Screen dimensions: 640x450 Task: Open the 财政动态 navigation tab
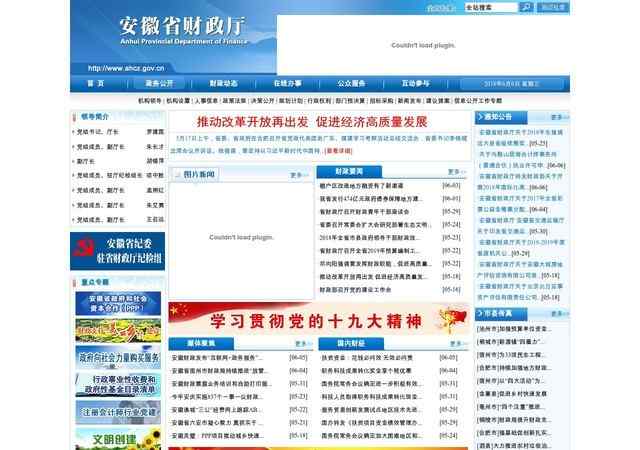pos(223,84)
